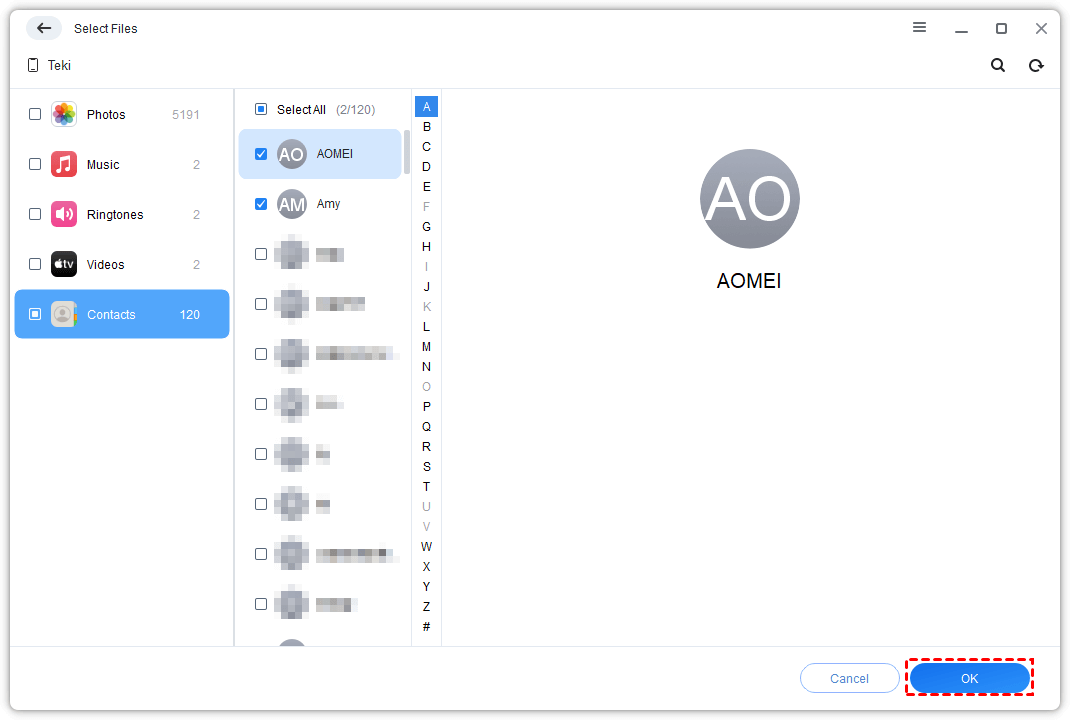1070x720 pixels.
Task: Click the large AO avatar
Action: [x=749, y=199]
